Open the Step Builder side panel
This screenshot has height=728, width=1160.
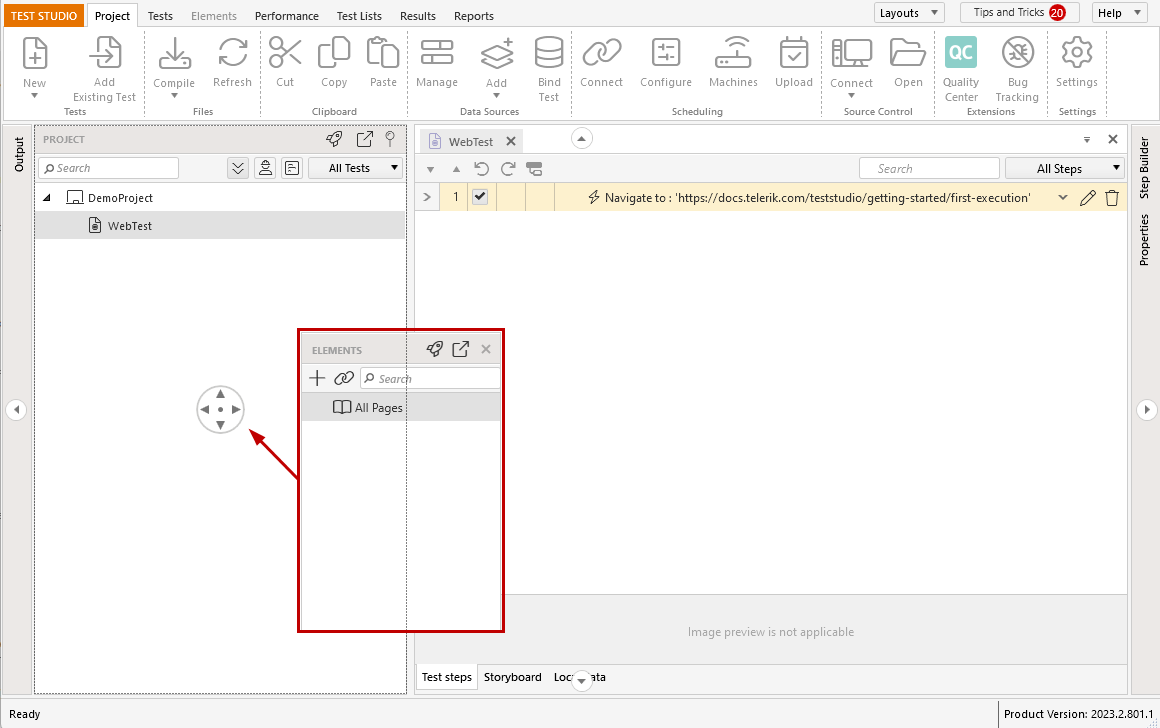pyautogui.click(x=1144, y=167)
